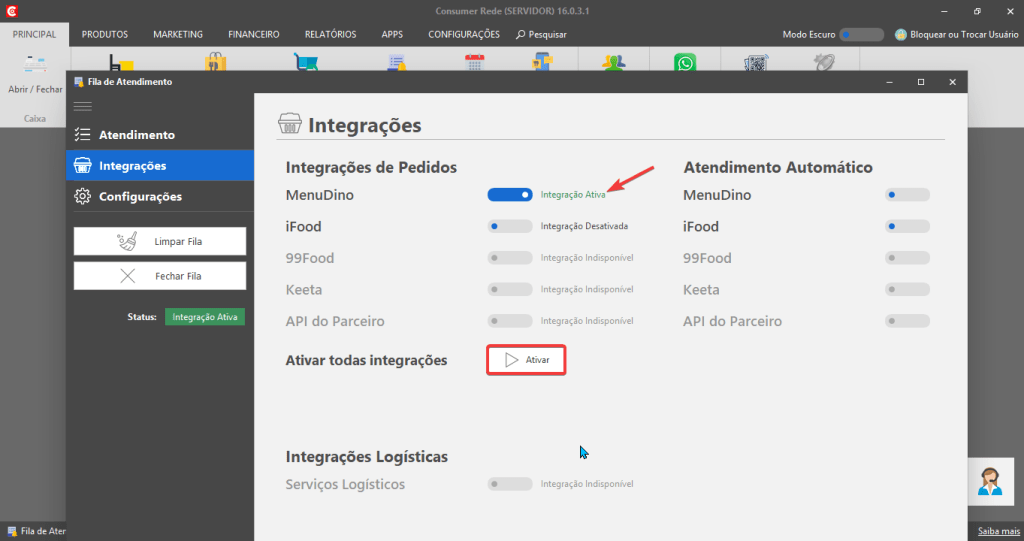This screenshot has width=1024, height=541.
Task: Switch on Modo Escuro toggle
Action: coord(861,35)
